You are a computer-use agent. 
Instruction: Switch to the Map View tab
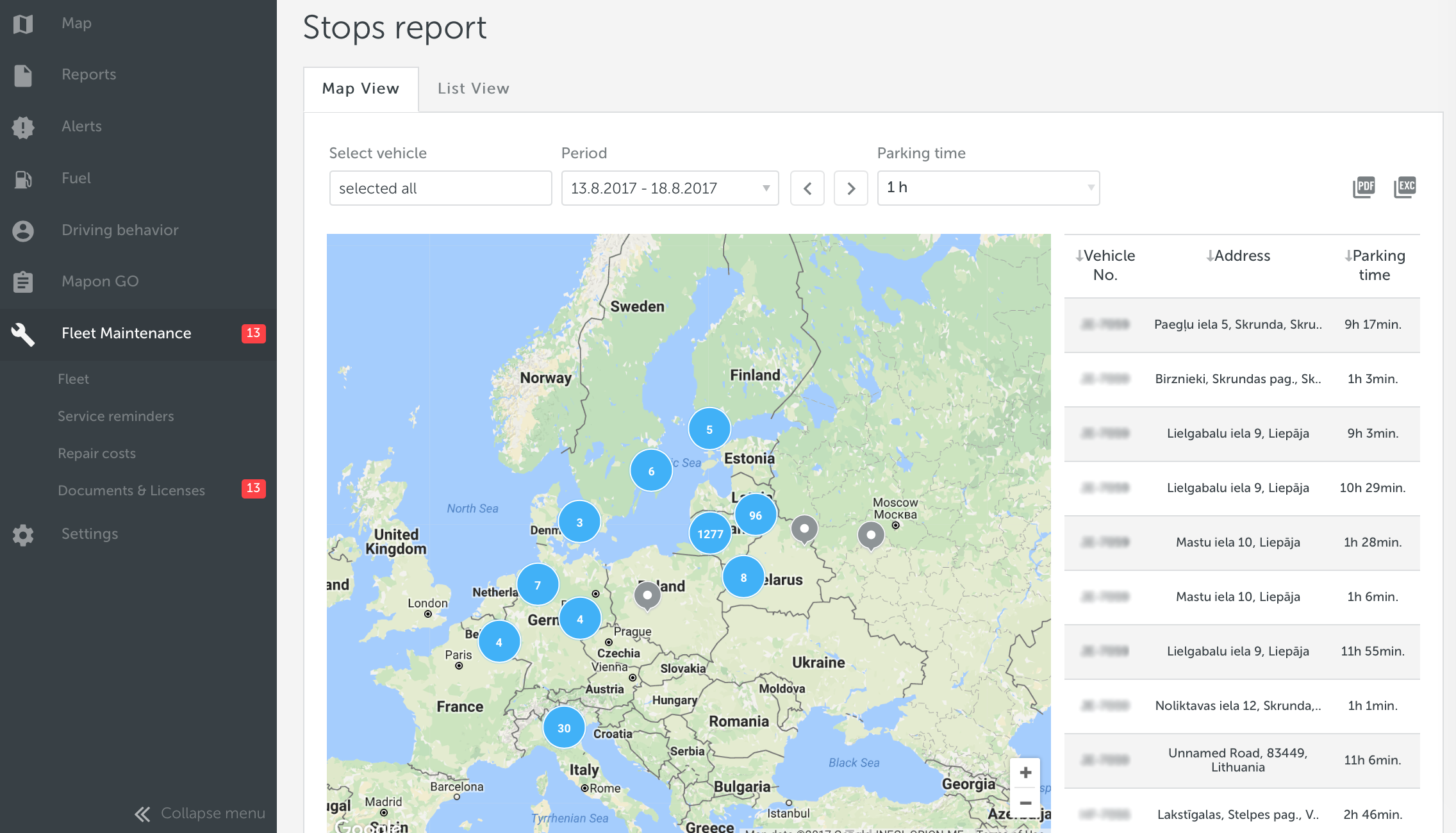click(x=361, y=89)
